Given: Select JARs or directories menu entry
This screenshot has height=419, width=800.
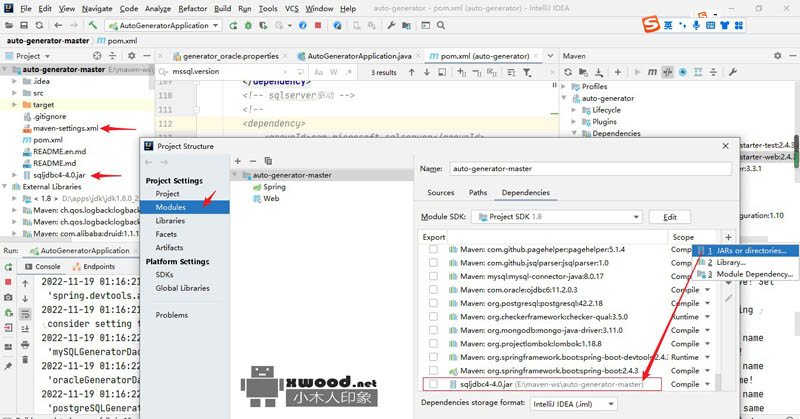Looking at the screenshot, I should pyautogui.click(x=745, y=251).
